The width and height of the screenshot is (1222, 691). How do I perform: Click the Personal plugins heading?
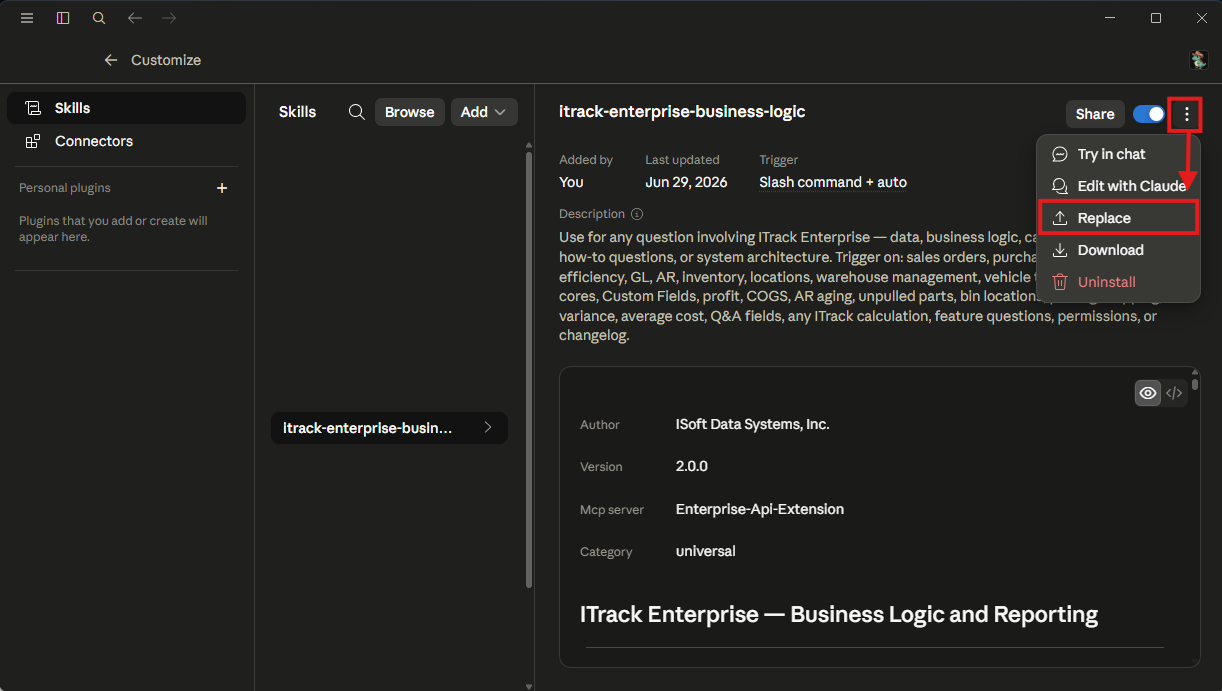tap(65, 188)
